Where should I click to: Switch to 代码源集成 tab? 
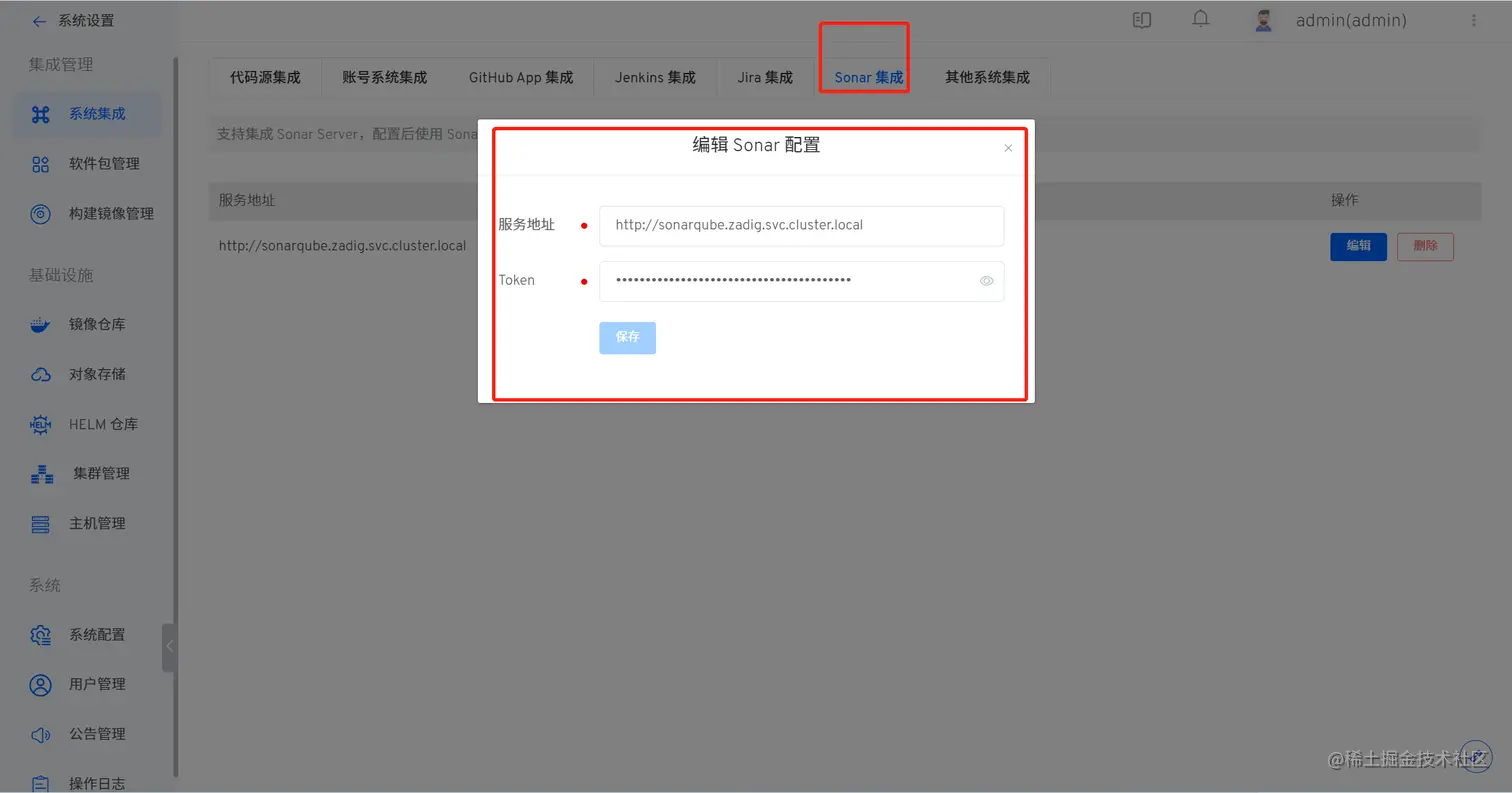click(265, 77)
